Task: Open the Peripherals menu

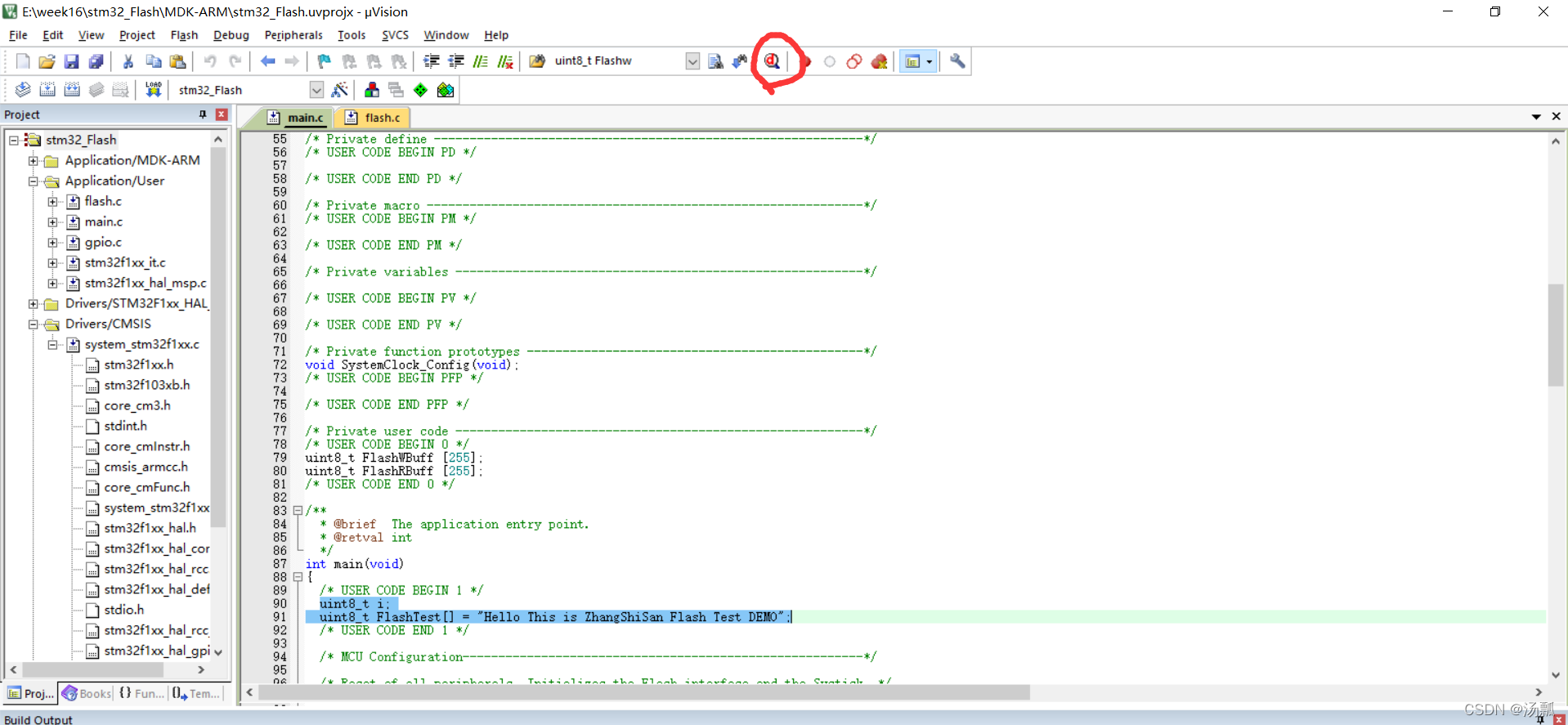Action: 293,35
